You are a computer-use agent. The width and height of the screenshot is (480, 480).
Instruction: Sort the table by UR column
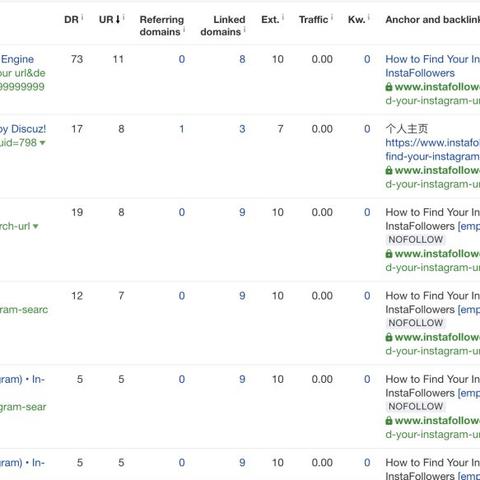pos(110,20)
